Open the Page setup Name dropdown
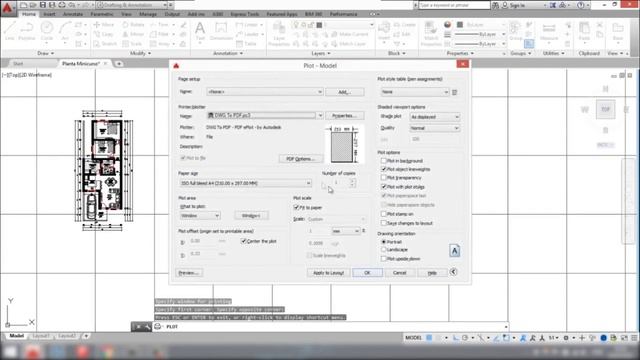This screenshot has height=360, width=640. (x=265, y=92)
